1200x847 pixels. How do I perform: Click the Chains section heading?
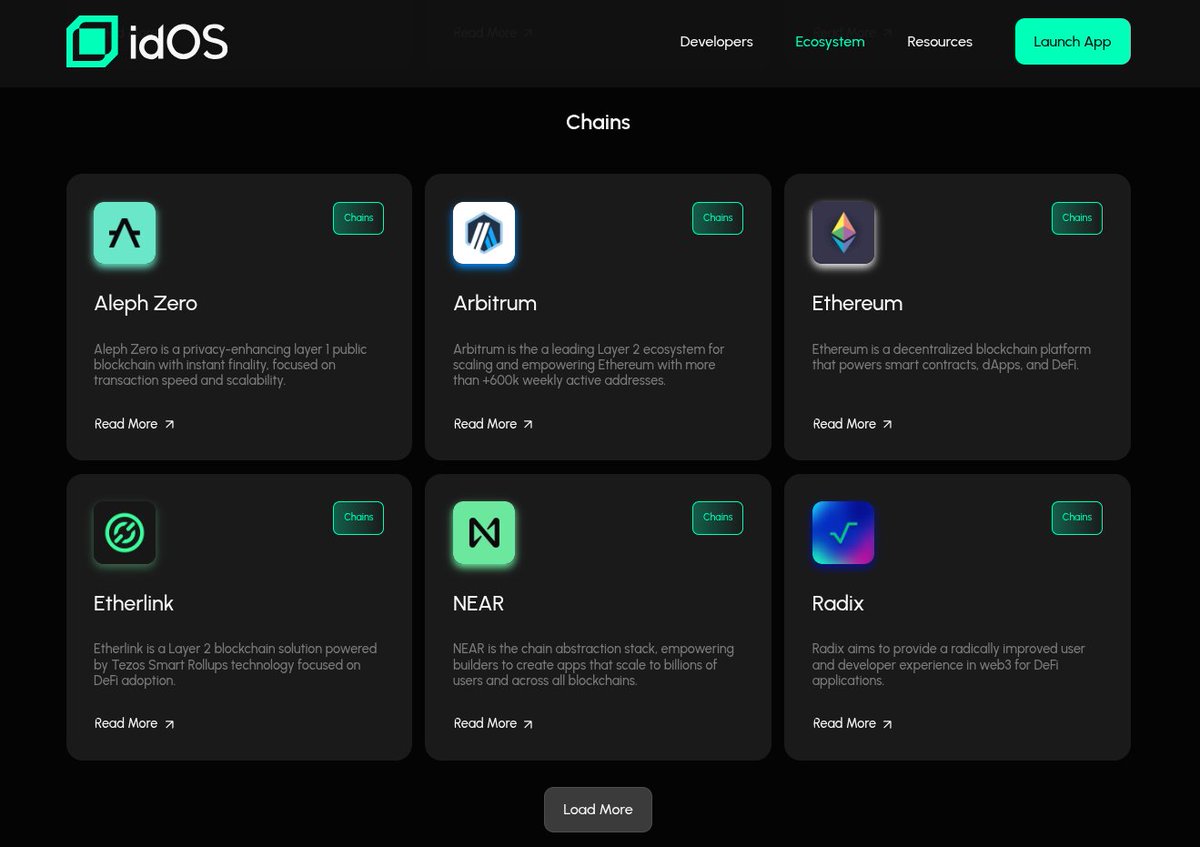pos(598,122)
